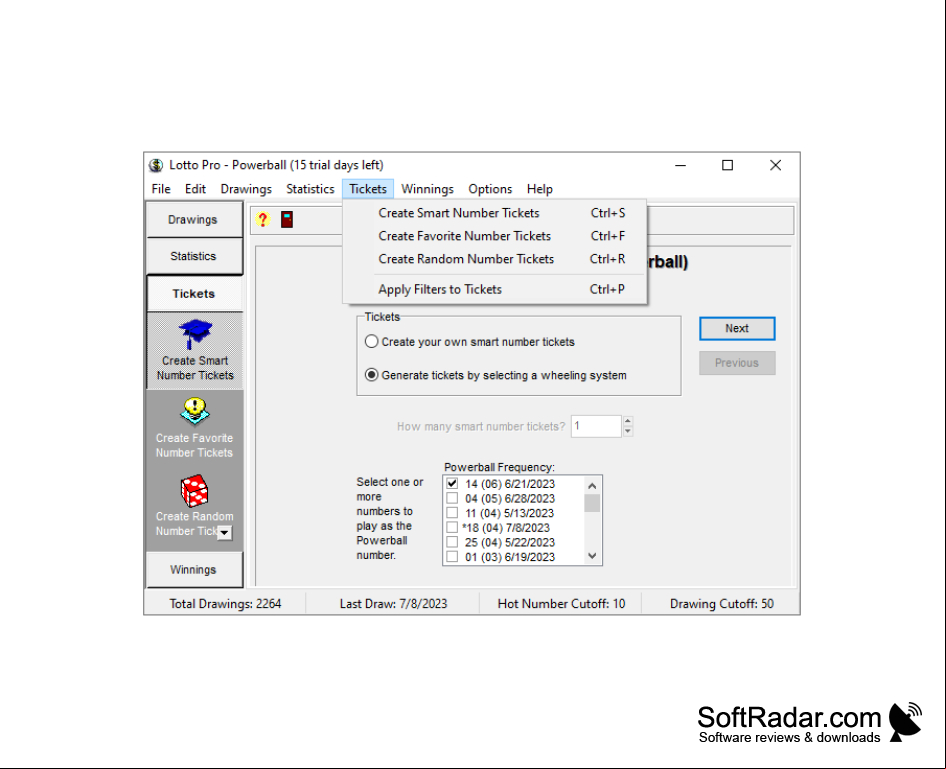Click the Next button

(x=737, y=329)
